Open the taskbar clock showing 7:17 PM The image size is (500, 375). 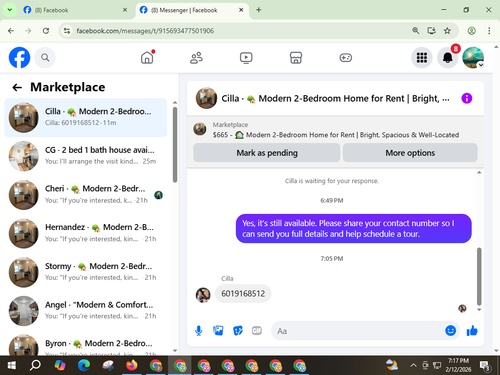click(458, 365)
